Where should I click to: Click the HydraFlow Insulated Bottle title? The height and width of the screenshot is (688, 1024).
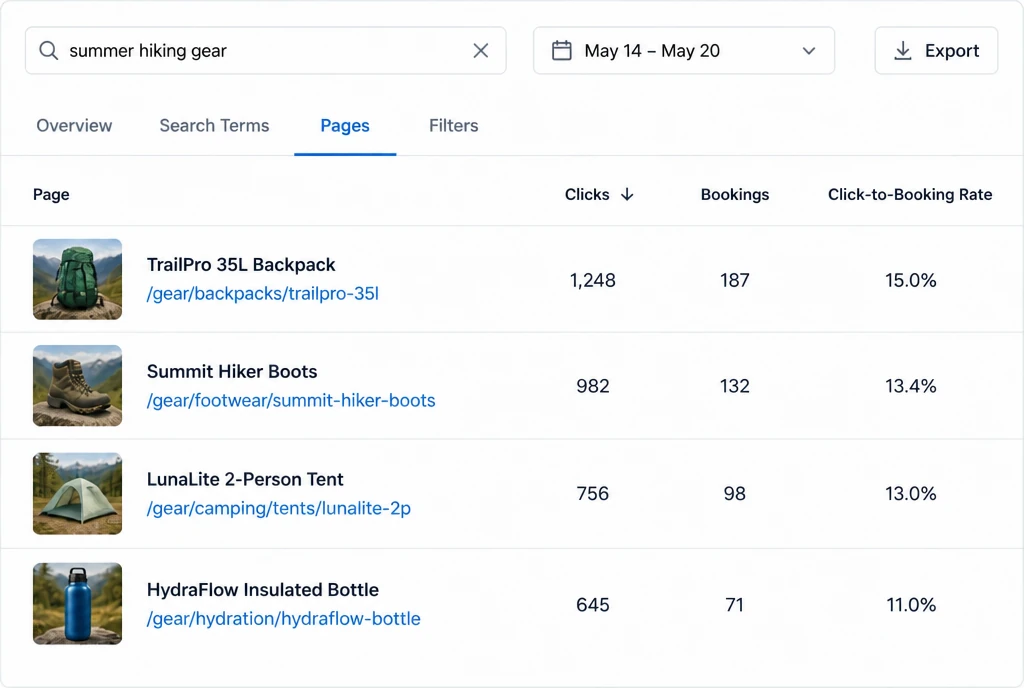pyautogui.click(x=263, y=589)
